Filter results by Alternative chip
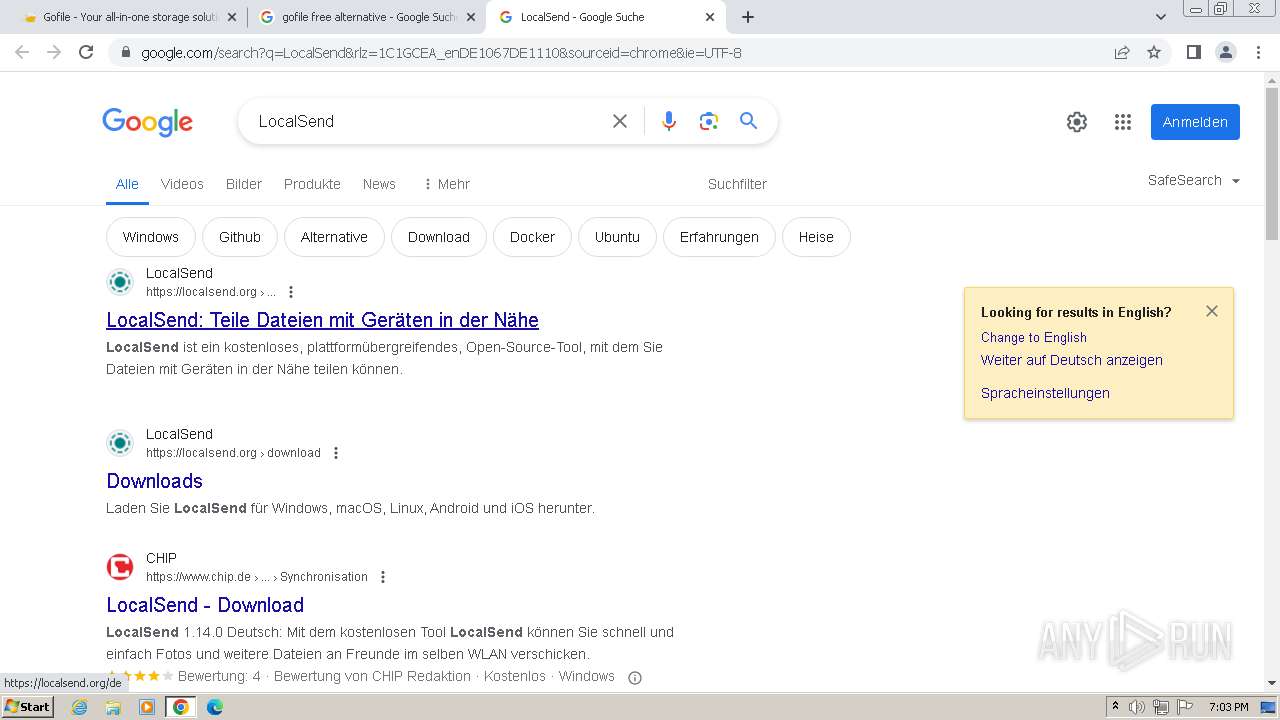The height and width of the screenshot is (720, 1280). pos(334,237)
